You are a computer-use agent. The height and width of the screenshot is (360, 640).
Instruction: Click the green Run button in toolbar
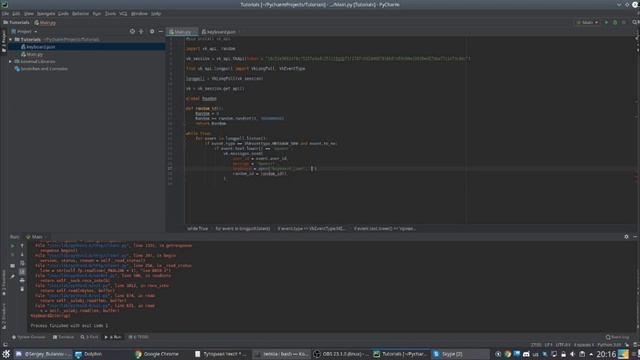tap(606, 22)
